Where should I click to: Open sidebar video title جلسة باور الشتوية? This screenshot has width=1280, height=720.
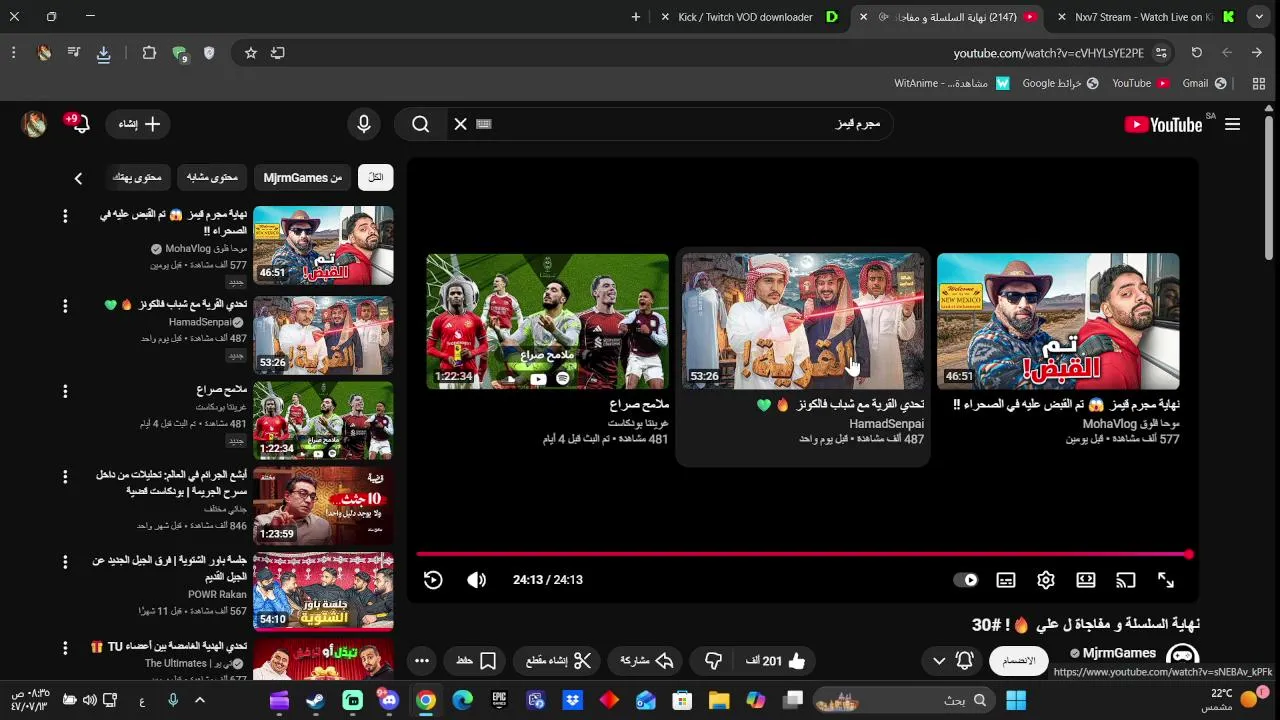pos(170,568)
